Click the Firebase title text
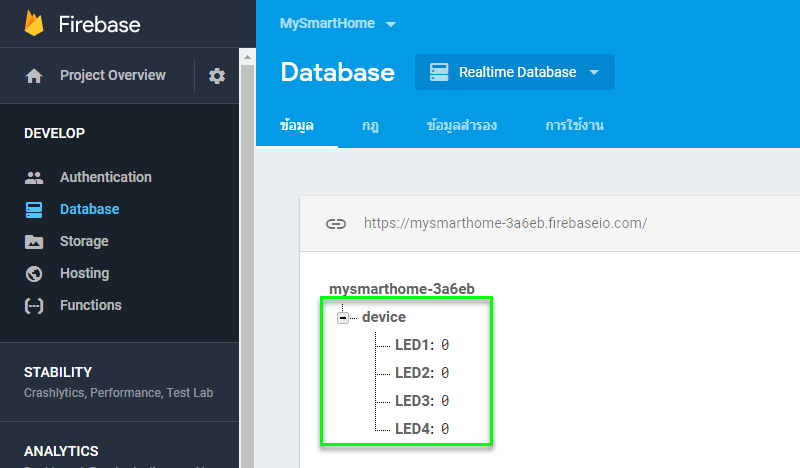800x468 pixels. pos(99,24)
